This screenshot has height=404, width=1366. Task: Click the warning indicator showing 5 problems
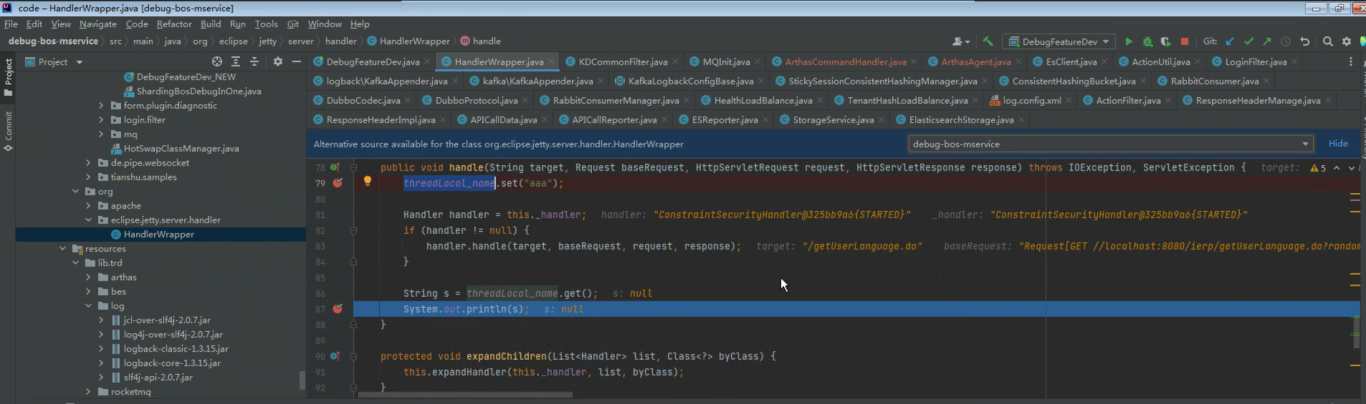(x=1318, y=168)
